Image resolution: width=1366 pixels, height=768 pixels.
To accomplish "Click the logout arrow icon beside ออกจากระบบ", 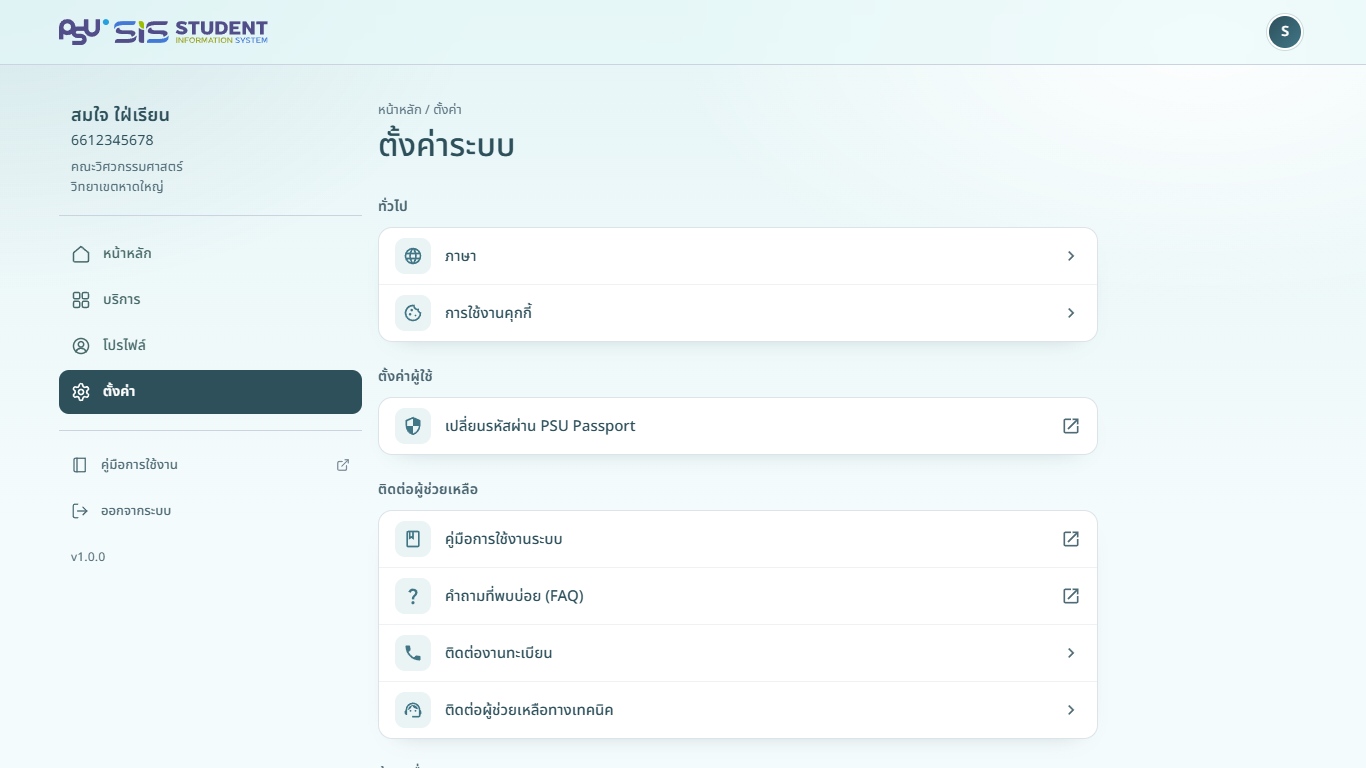I will click(x=80, y=511).
